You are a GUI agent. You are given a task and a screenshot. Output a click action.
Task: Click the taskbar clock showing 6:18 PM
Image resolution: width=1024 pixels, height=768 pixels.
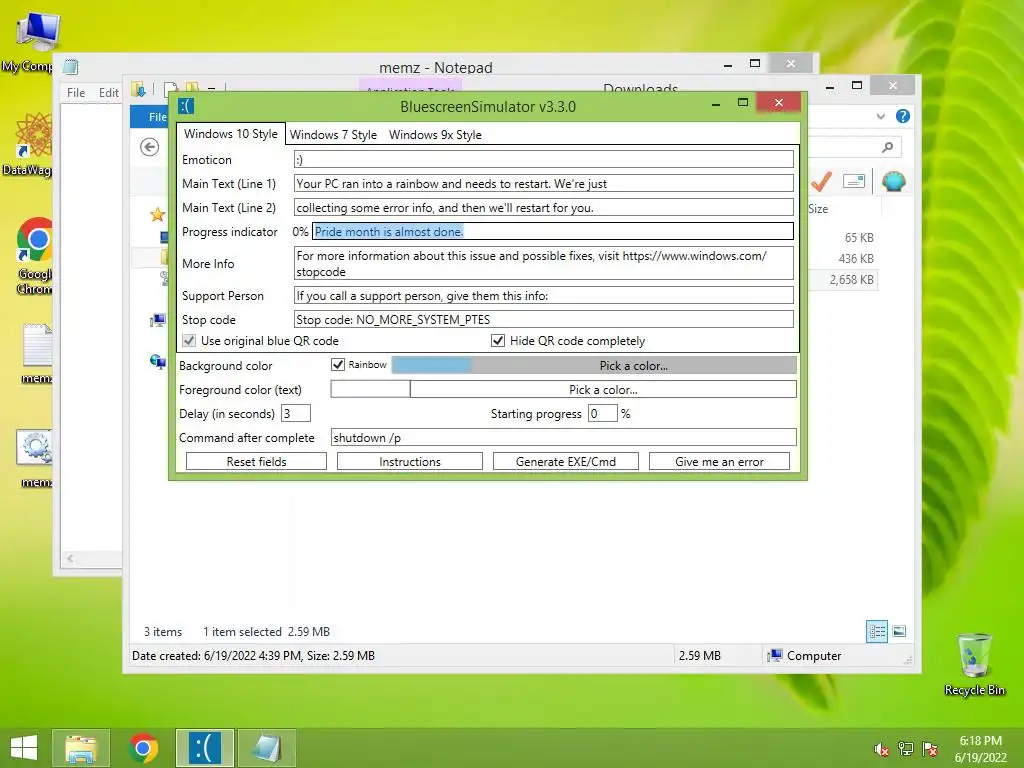pos(980,749)
